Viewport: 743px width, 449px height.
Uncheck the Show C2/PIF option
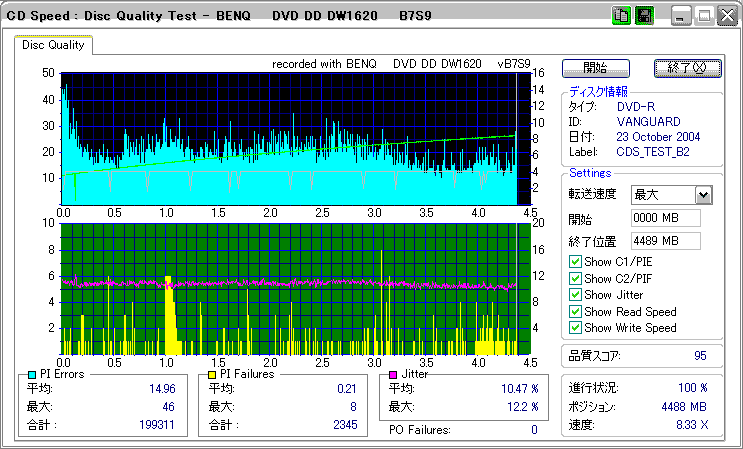[575, 279]
